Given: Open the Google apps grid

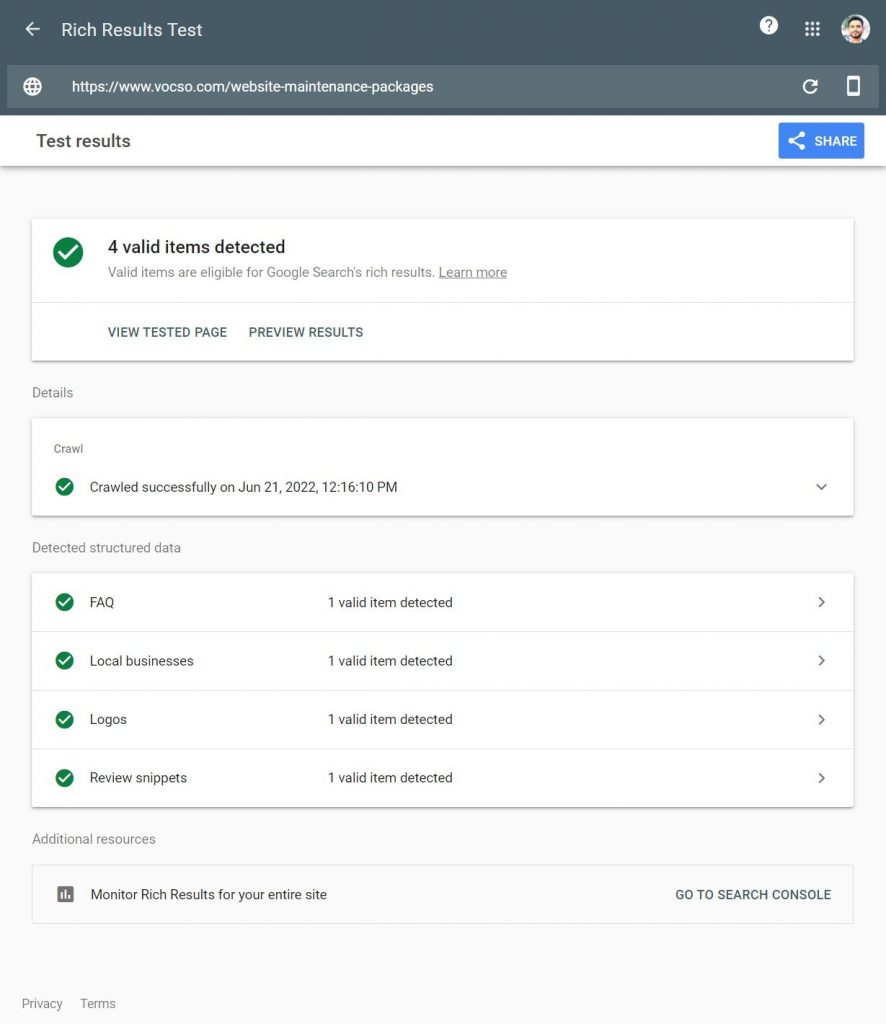Looking at the screenshot, I should 812,29.
